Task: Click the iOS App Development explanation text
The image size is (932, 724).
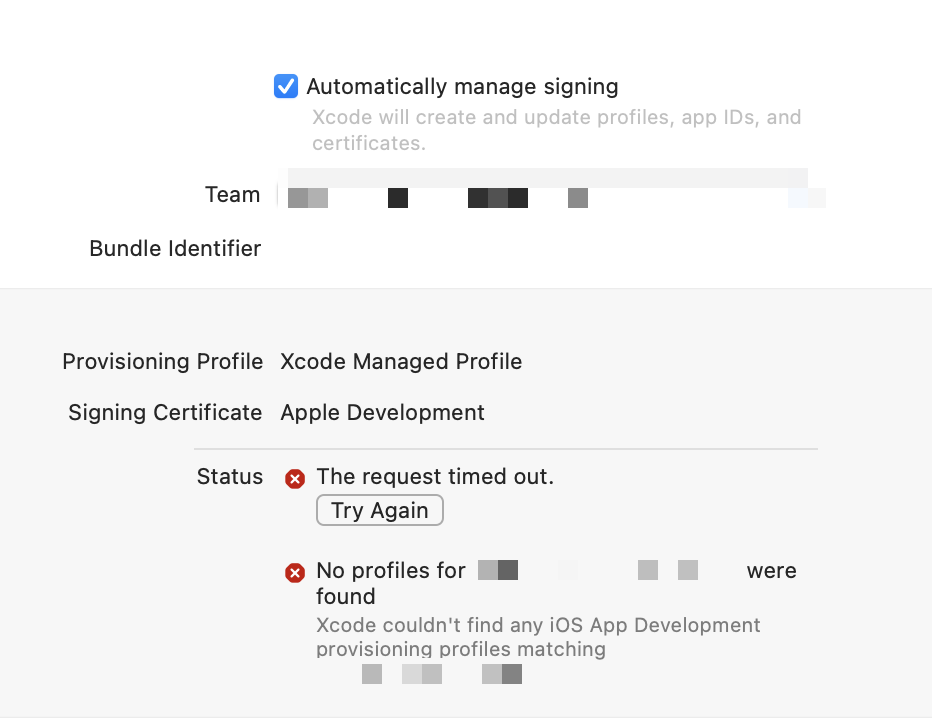Action: click(538, 637)
